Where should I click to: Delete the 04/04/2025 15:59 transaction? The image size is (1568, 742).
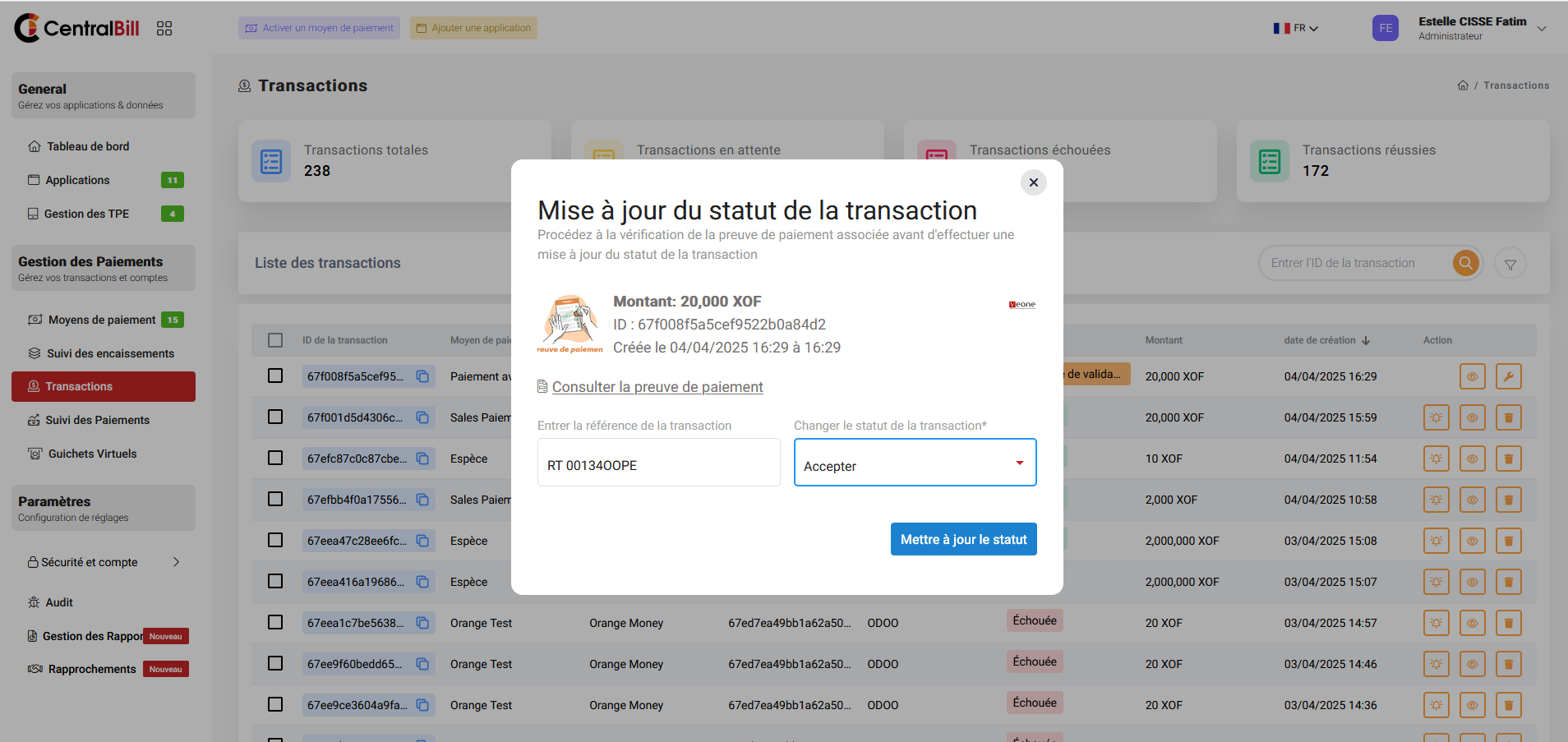click(1508, 417)
